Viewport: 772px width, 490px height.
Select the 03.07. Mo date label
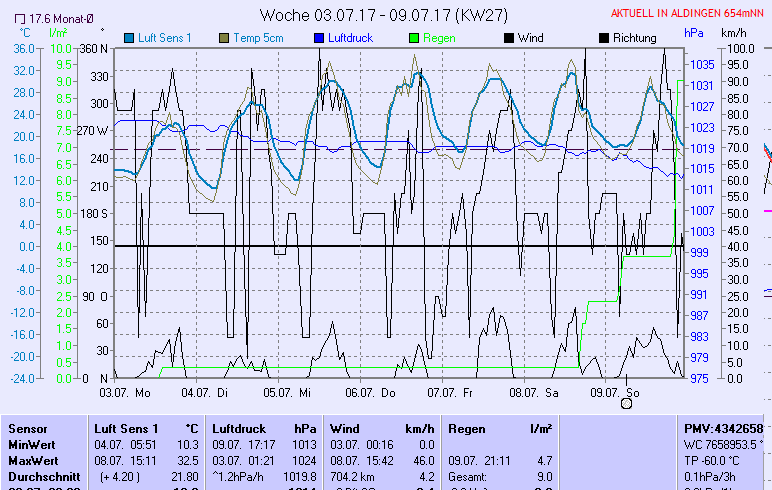coord(125,392)
